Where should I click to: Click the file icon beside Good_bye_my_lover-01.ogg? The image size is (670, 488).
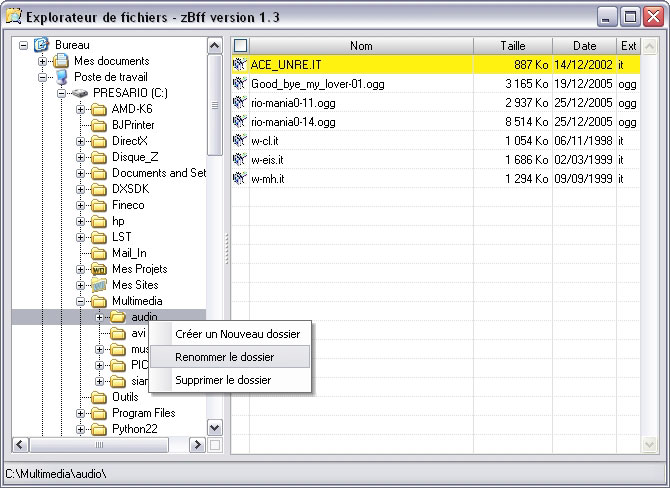coord(240,83)
